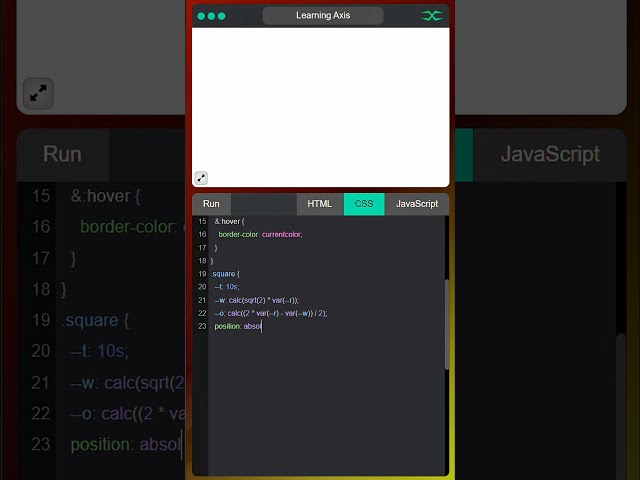The image size is (640, 480).
Task: Click the third green window dot
Action: tap(222, 16)
